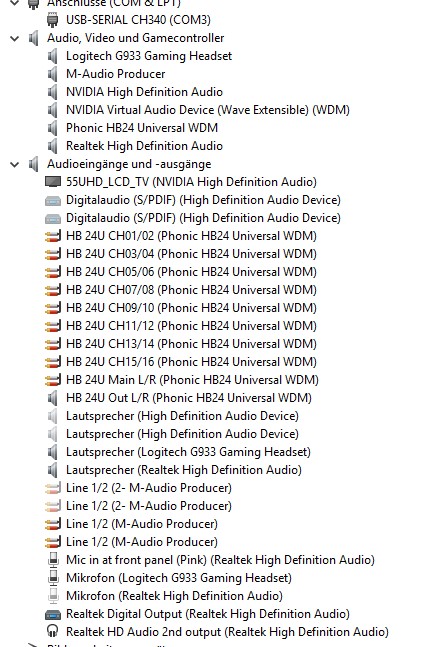432x647 pixels.
Task: Click the speaker icon for HB 24U Out L/R
Action: (52, 398)
